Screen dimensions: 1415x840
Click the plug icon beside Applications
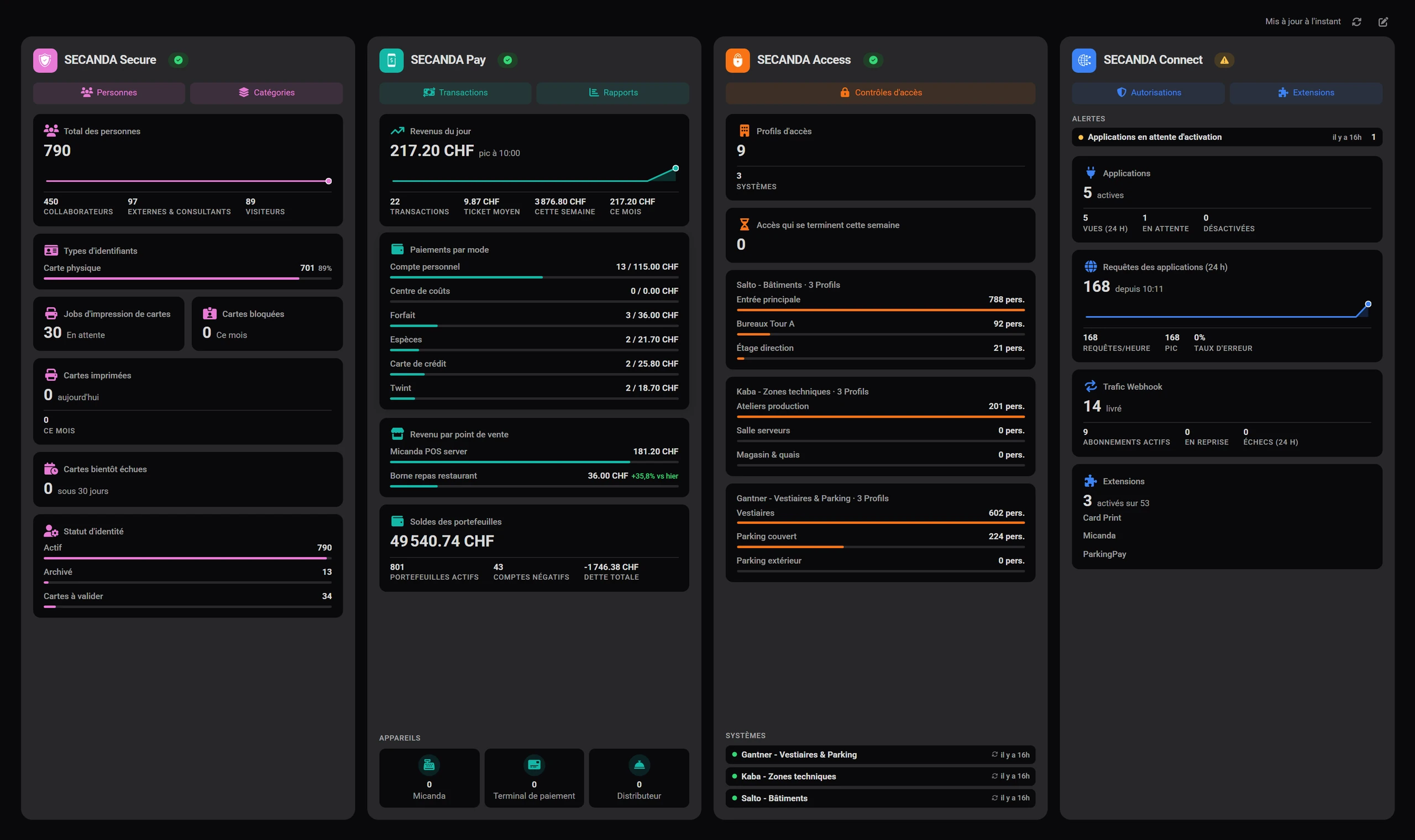(1090, 172)
